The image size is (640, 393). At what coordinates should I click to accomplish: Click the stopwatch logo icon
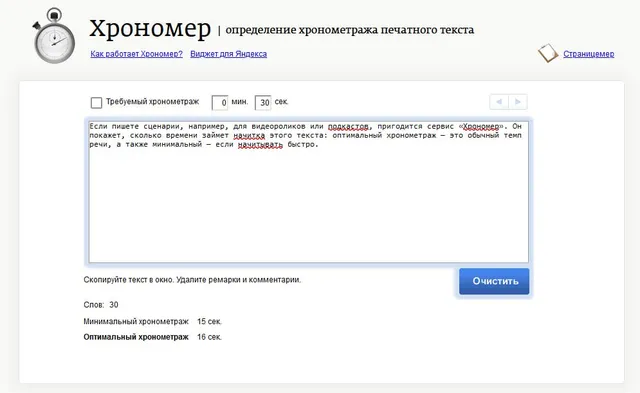54,36
